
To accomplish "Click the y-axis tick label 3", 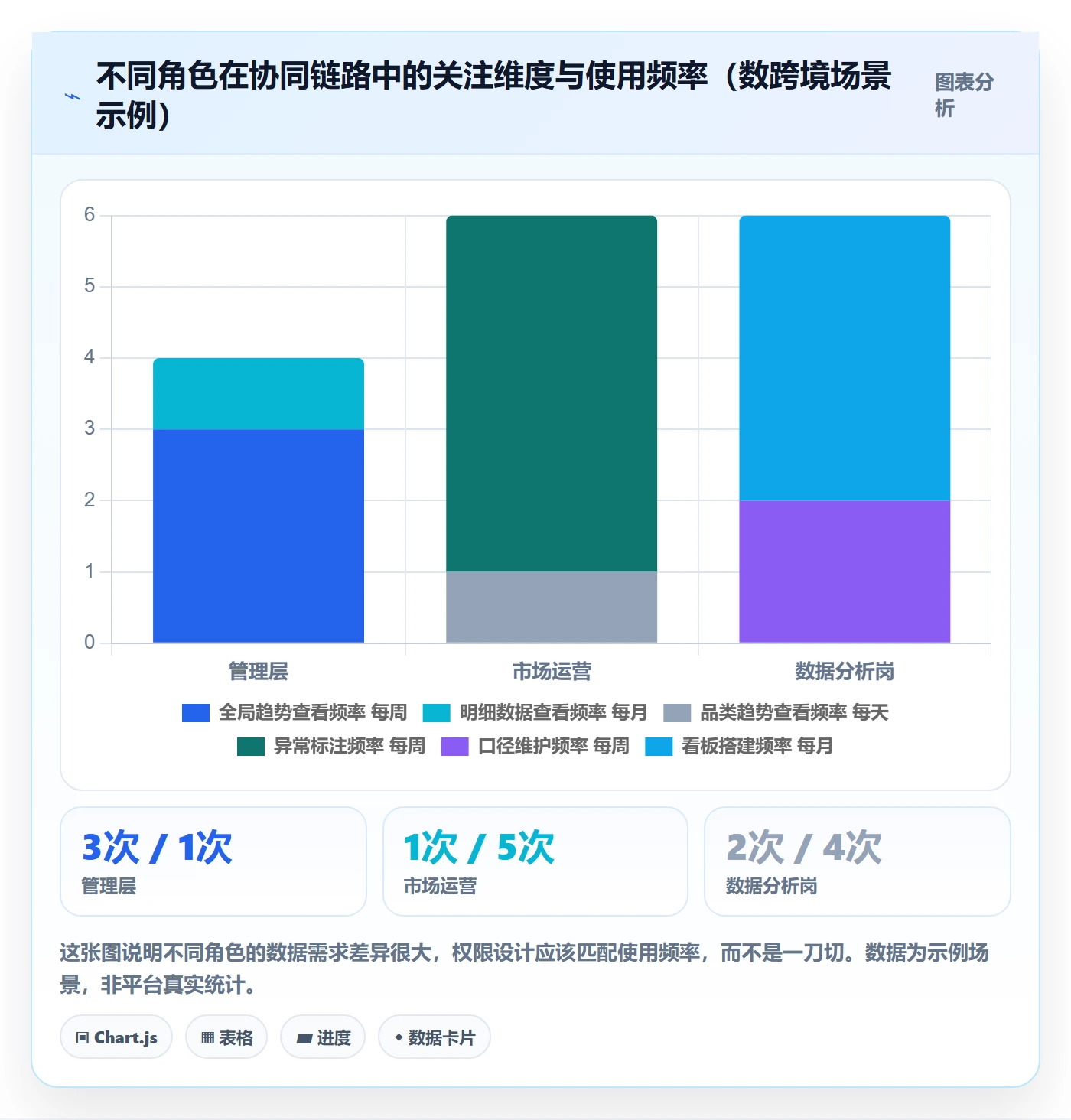I will 90,428.
